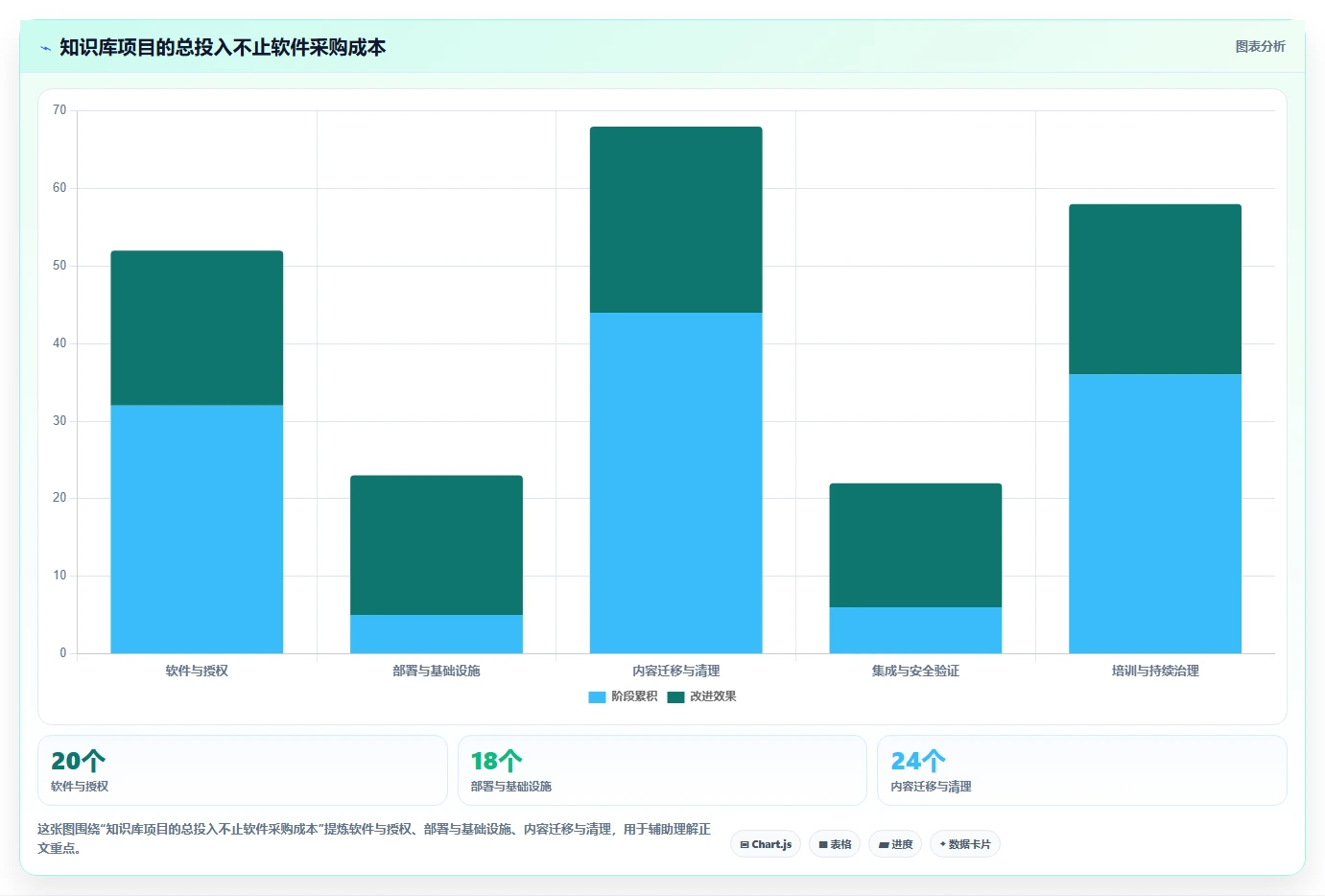Click the chart title 知识库项目的总投入不止软件采购成本
Viewport: 1325px width, 896px height.
click(x=223, y=47)
